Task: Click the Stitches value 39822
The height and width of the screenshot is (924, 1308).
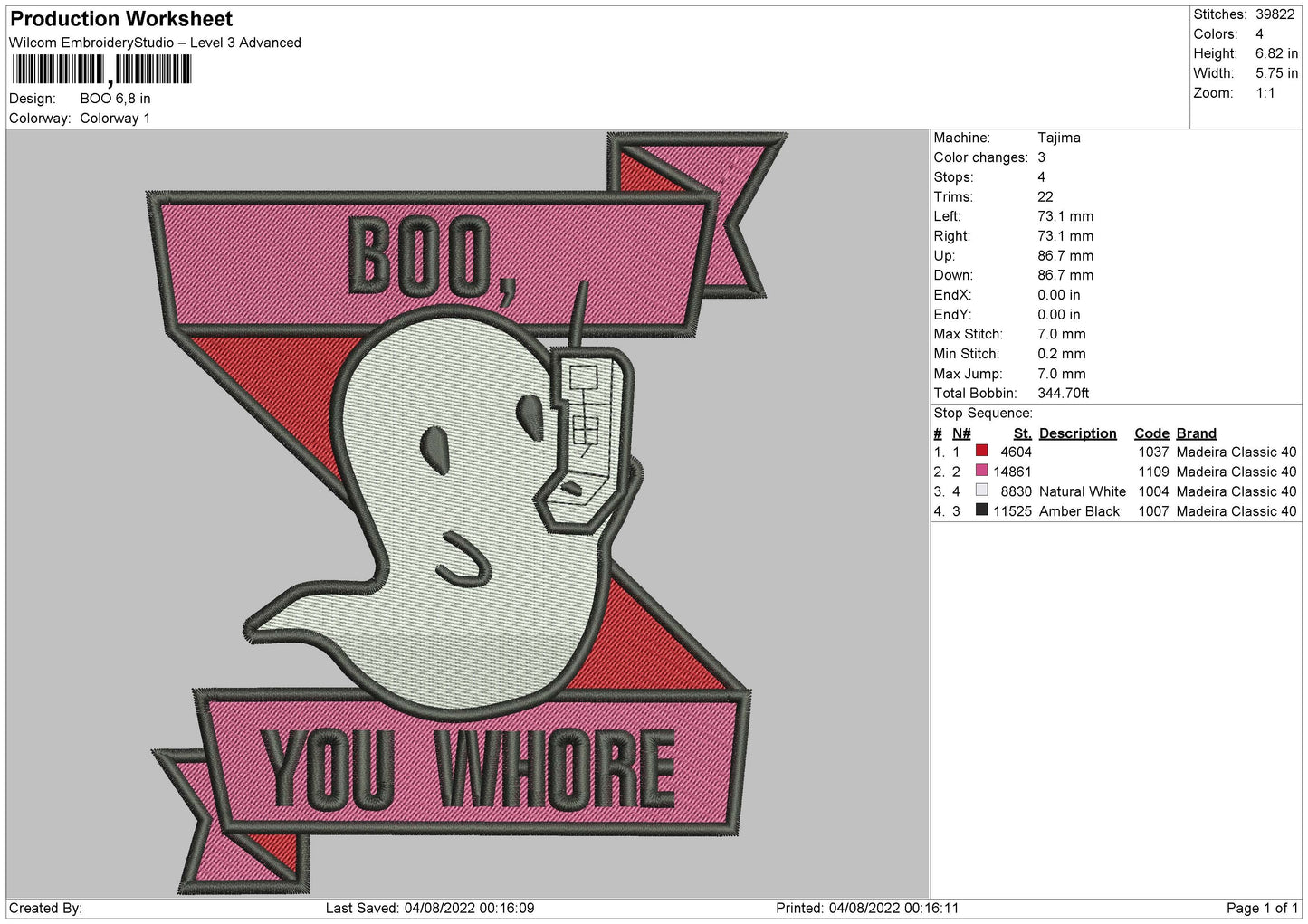Action: [x=1275, y=14]
